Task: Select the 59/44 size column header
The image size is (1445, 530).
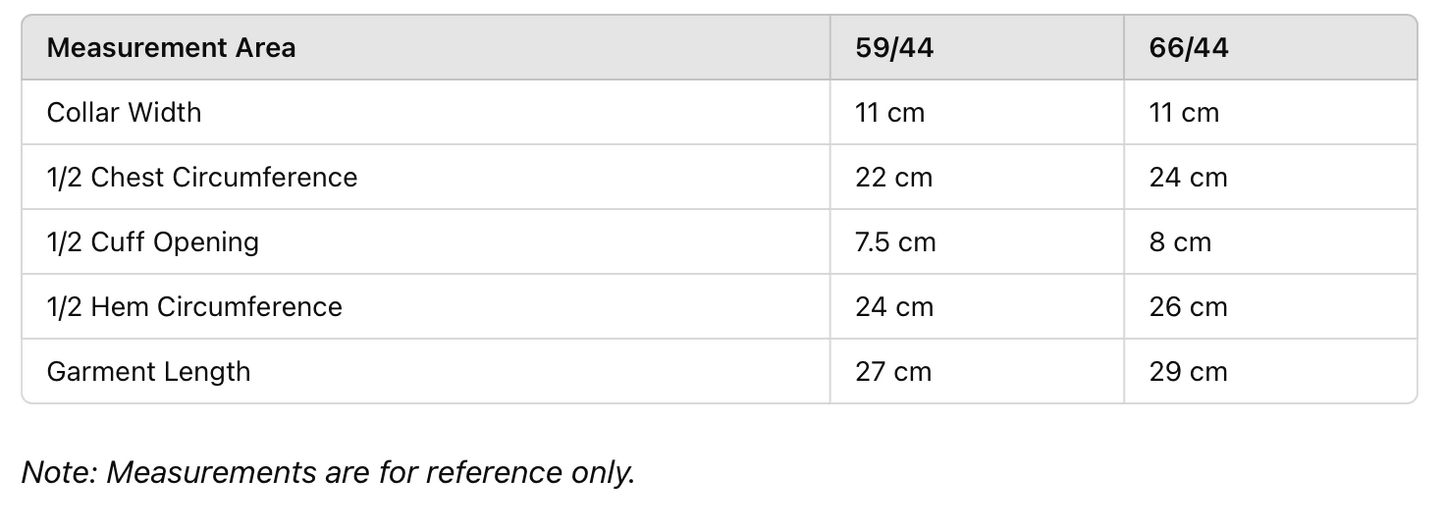Action: [894, 48]
